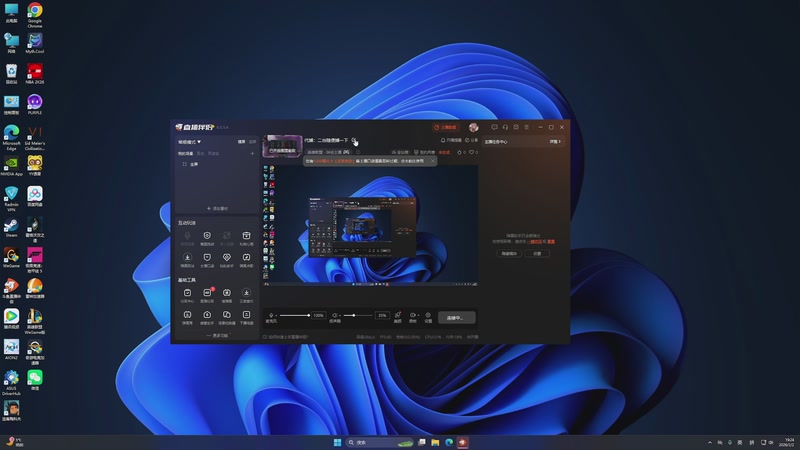Open microphone device dropdown arrow
Image resolution: width=800 pixels, height=450 pixels.
(x=277, y=315)
